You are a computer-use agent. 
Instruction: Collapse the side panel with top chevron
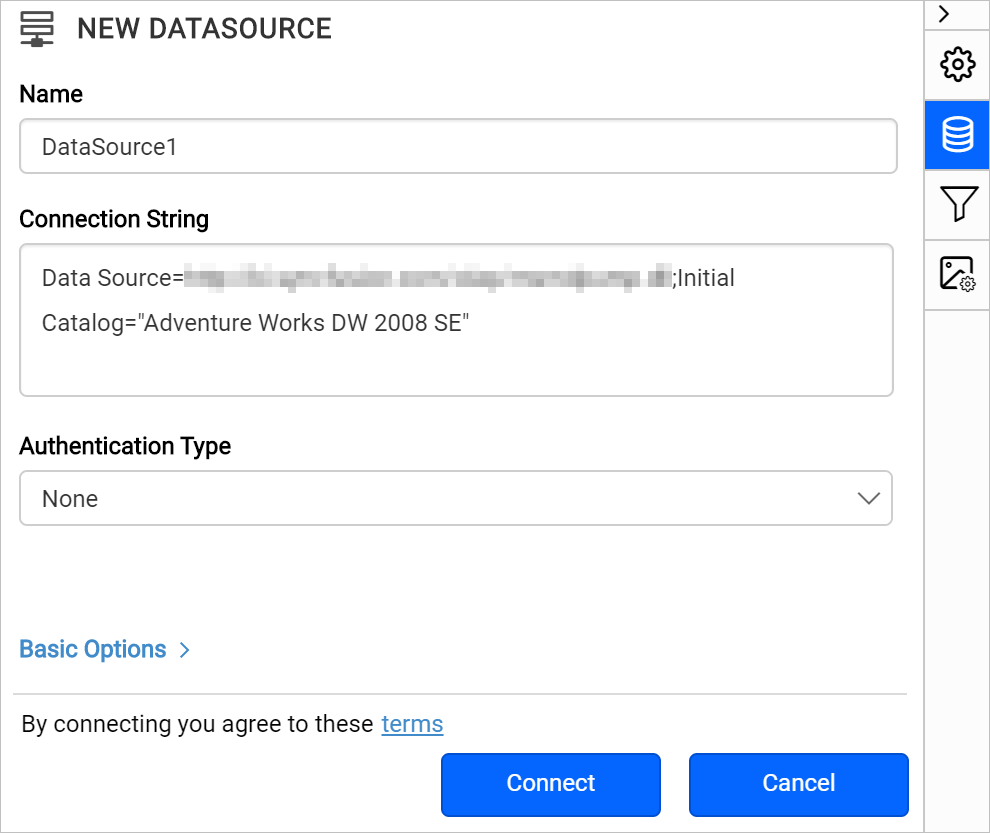(x=944, y=14)
